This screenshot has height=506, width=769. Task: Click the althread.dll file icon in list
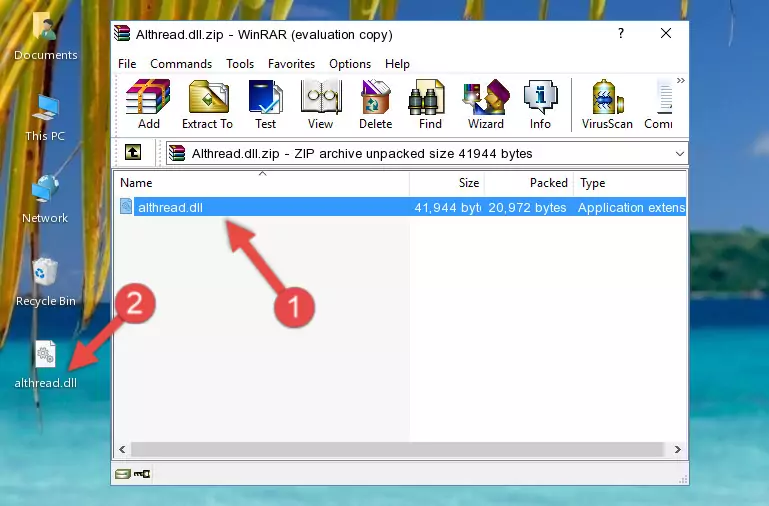point(126,206)
